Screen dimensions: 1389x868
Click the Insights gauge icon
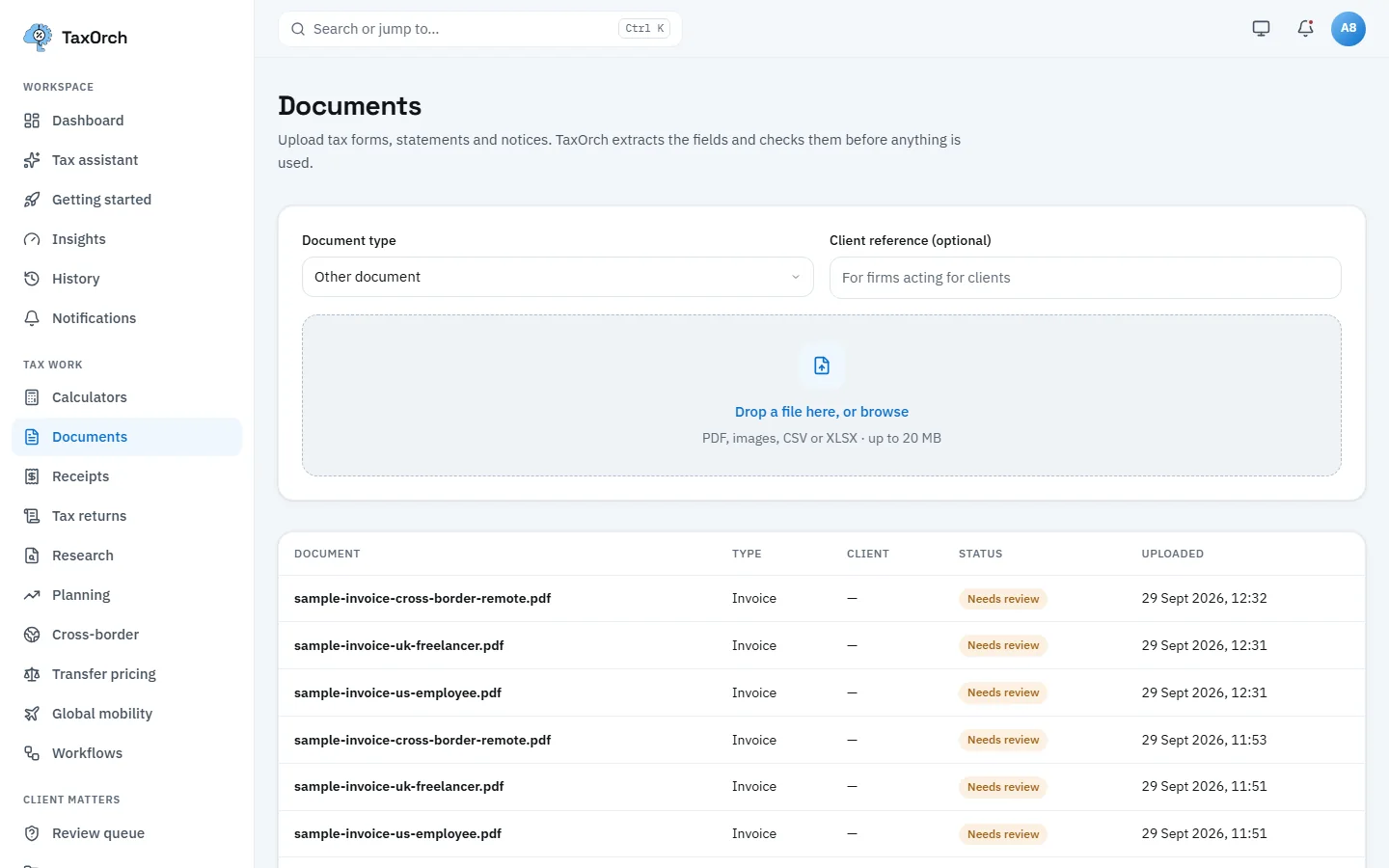[x=32, y=239]
